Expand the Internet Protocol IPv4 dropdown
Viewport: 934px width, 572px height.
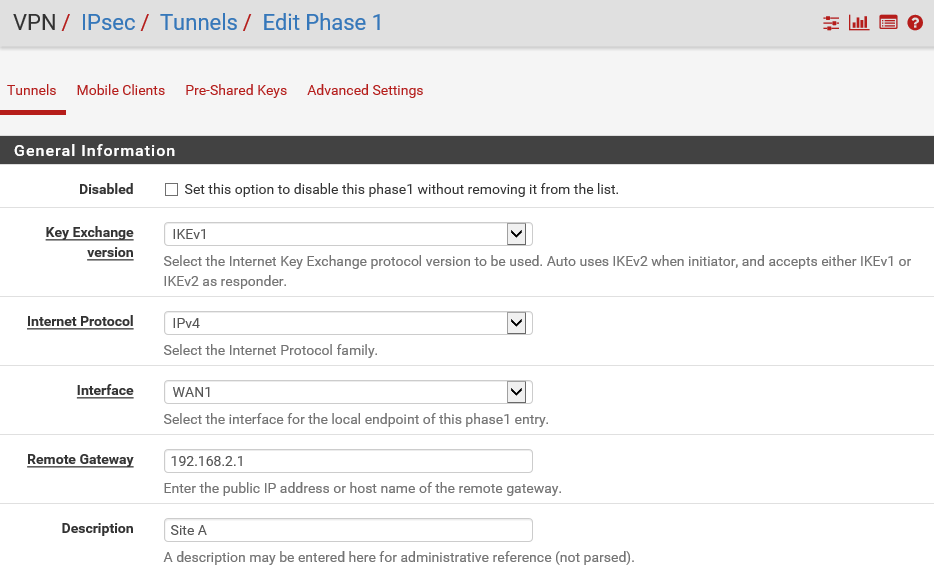coord(348,323)
